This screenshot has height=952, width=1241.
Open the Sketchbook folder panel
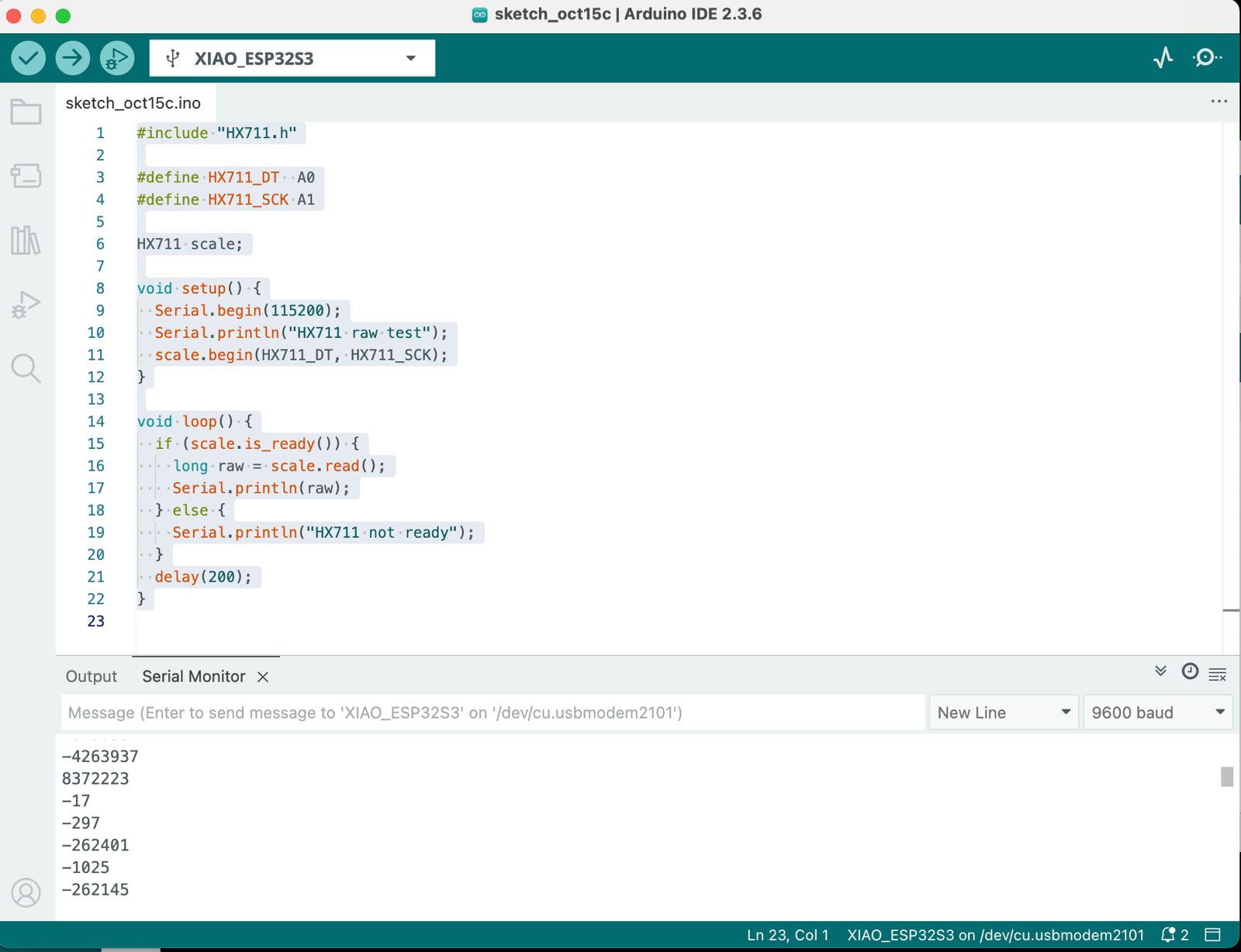26,112
